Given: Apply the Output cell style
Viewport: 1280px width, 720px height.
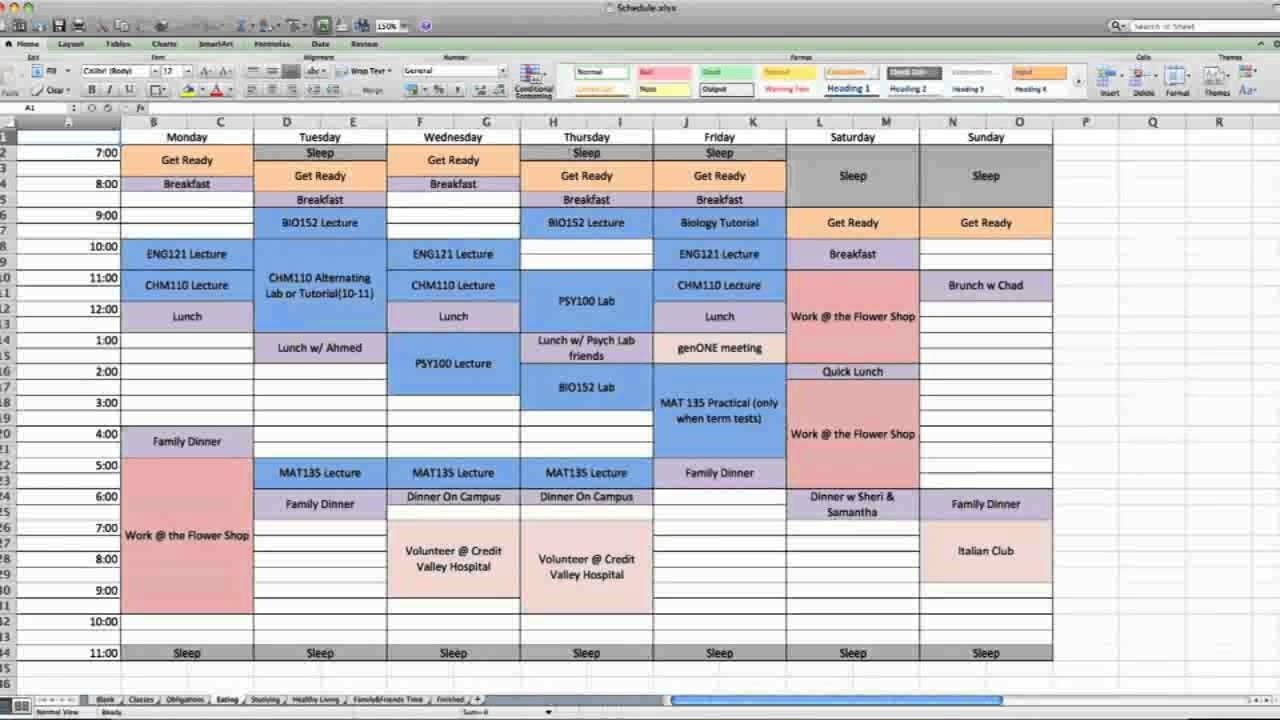Looking at the screenshot, I should coord(726,89).
